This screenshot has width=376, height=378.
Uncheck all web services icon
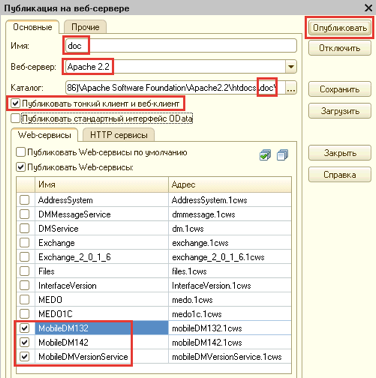click(283, 155)
